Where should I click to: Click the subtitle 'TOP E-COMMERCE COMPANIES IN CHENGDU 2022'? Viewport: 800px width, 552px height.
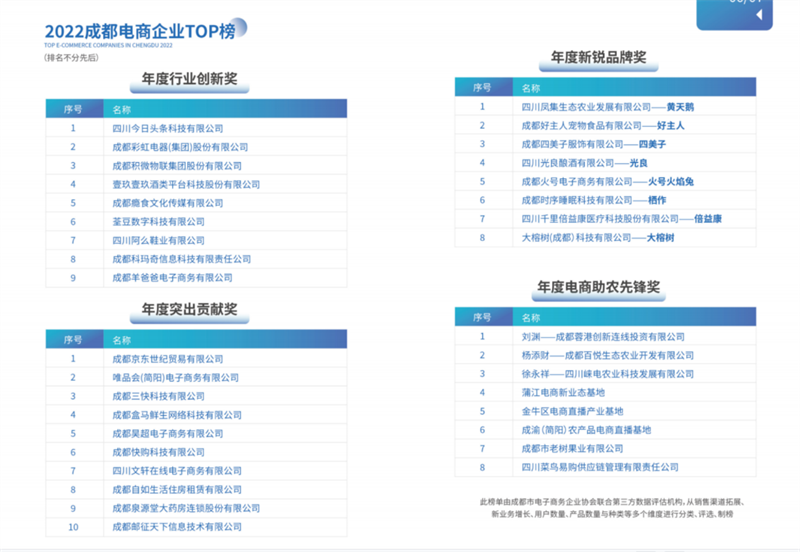[x=108, y=45]
